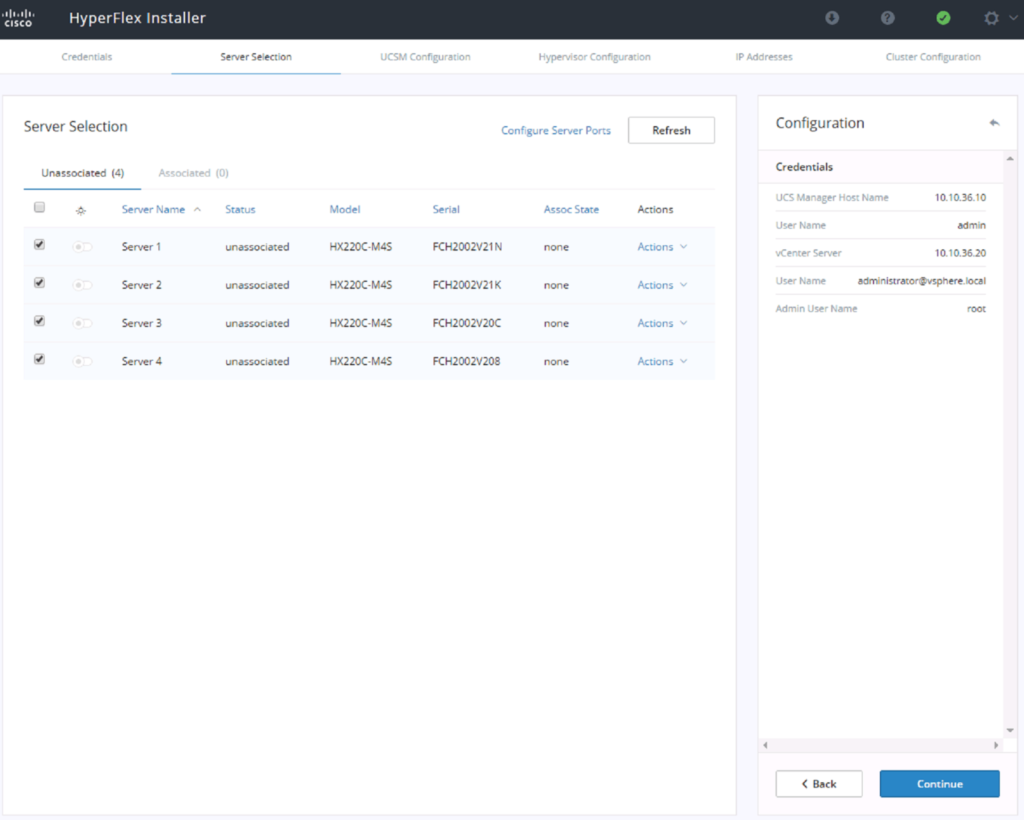The height and width of the screenshot is (820, 1024).
Task: Go to the UCSM Configuration step
Action: (x=425, y=57)
